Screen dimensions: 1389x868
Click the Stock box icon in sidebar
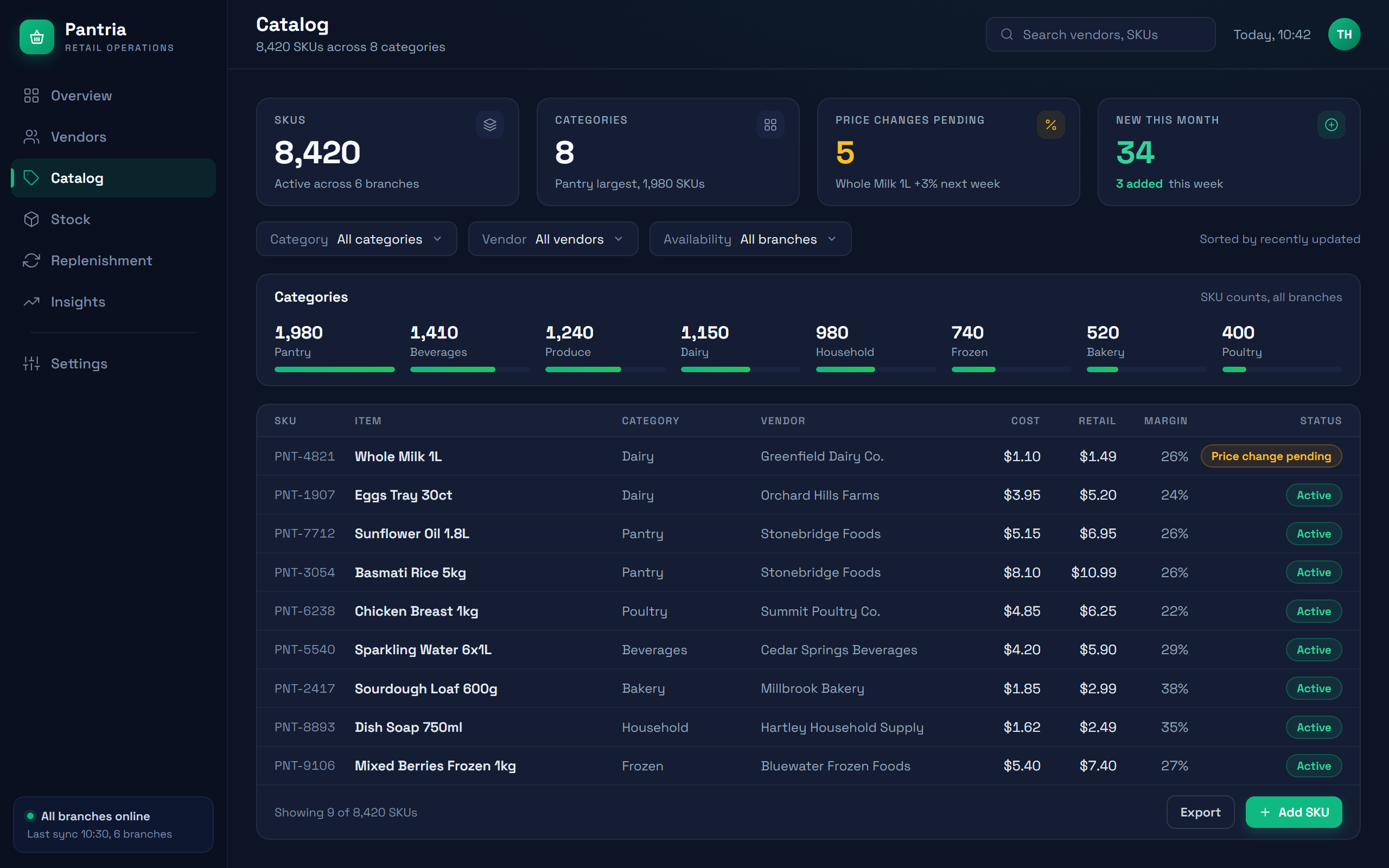coord(31,219)
